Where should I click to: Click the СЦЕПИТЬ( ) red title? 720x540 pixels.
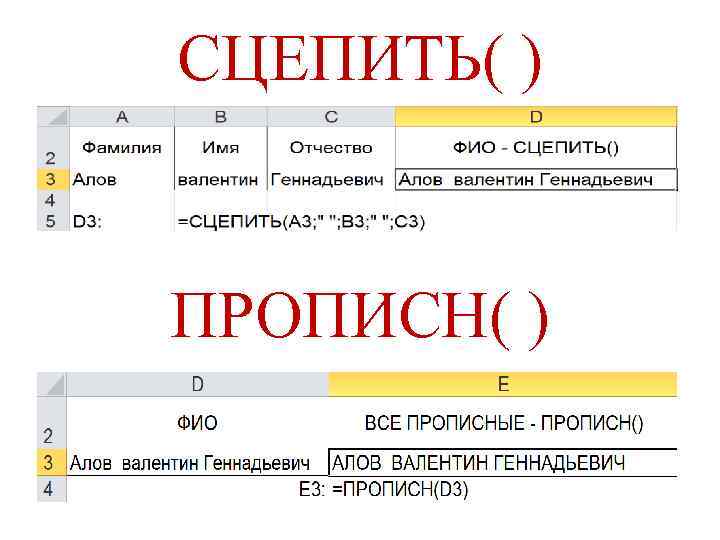pos(360,61)
